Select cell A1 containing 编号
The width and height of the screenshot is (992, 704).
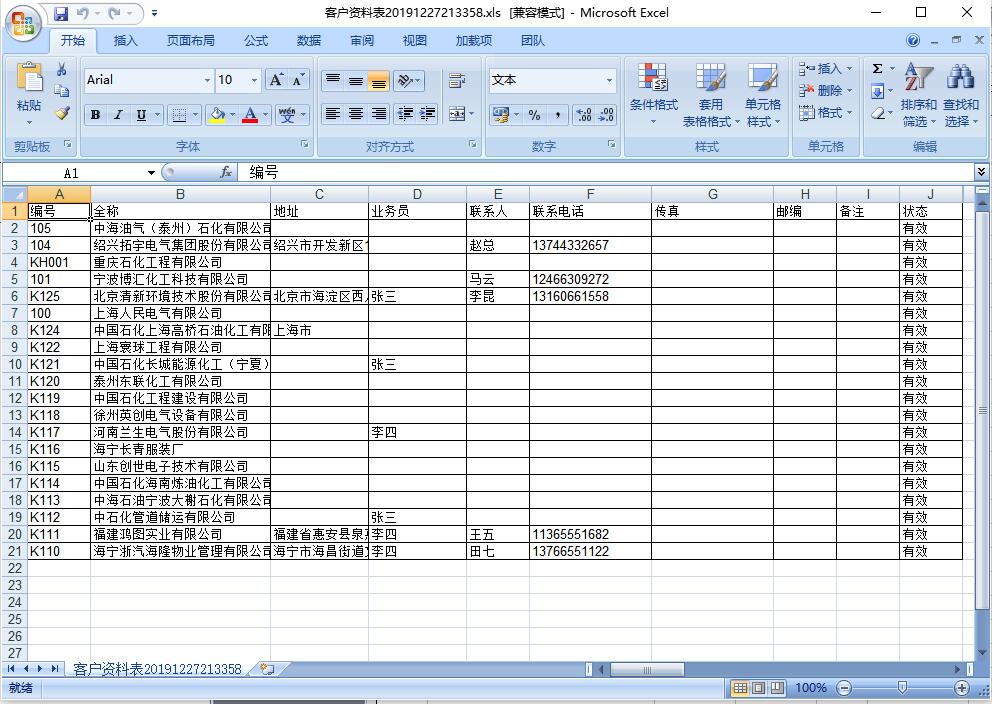(57, 209)
